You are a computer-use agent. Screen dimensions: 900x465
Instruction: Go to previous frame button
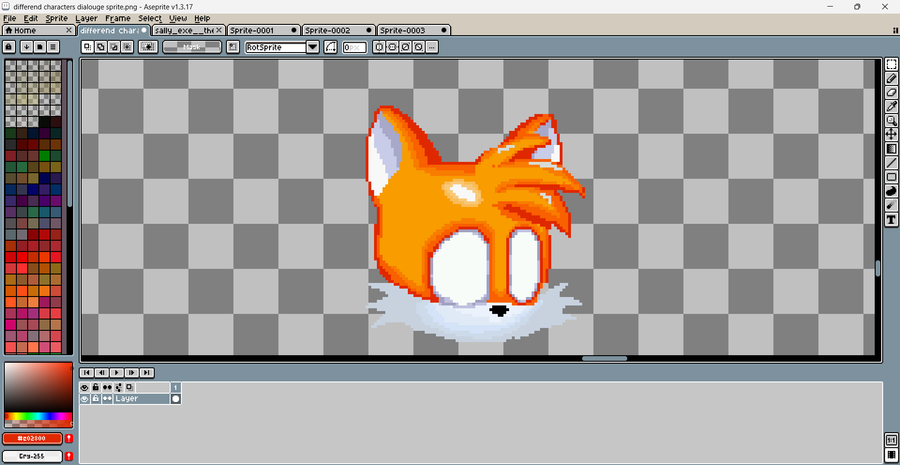[x=102, y=373]
